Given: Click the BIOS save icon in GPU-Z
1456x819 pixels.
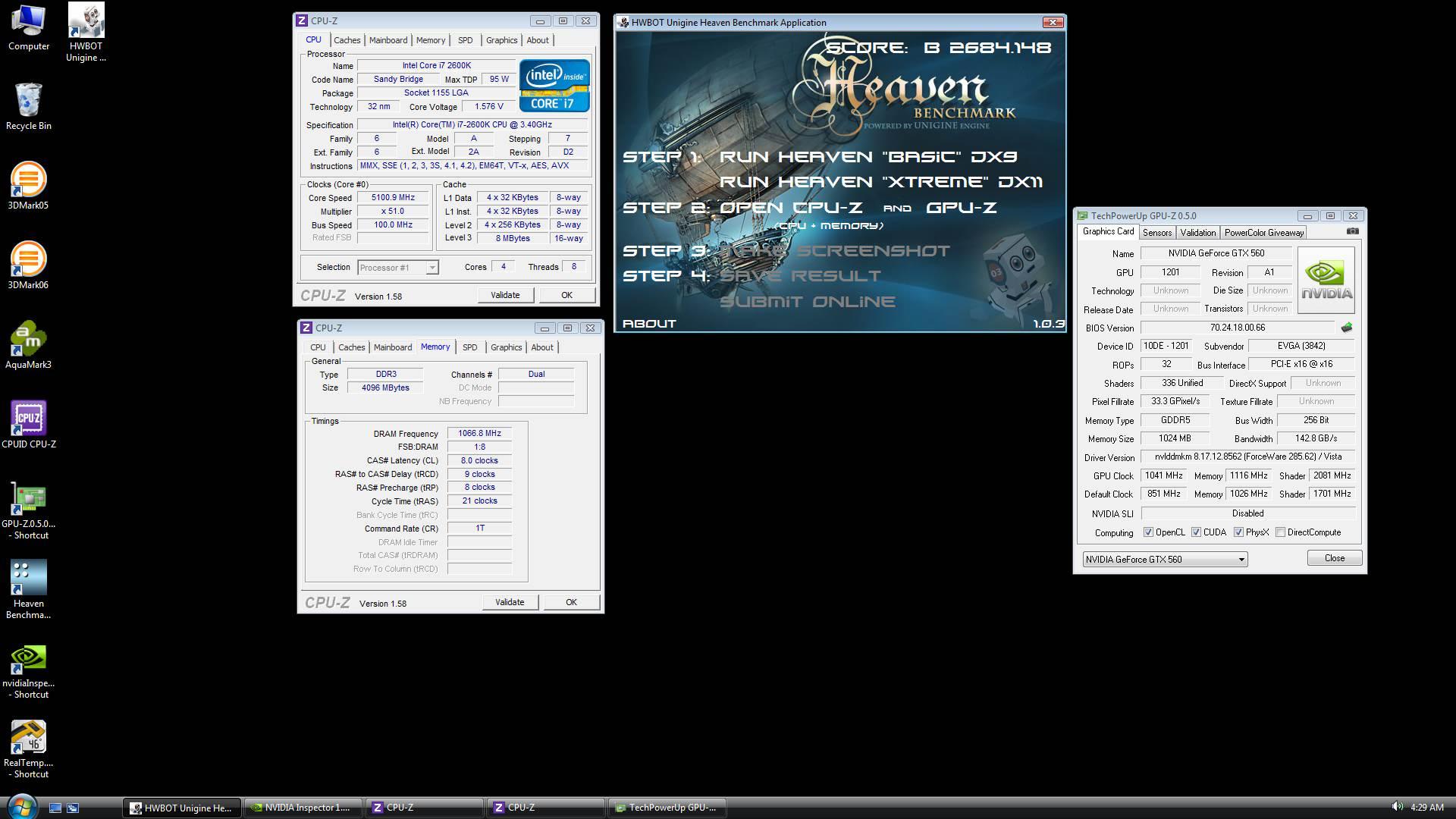Looking at the screenshot, I should [x=1346, y=328].
